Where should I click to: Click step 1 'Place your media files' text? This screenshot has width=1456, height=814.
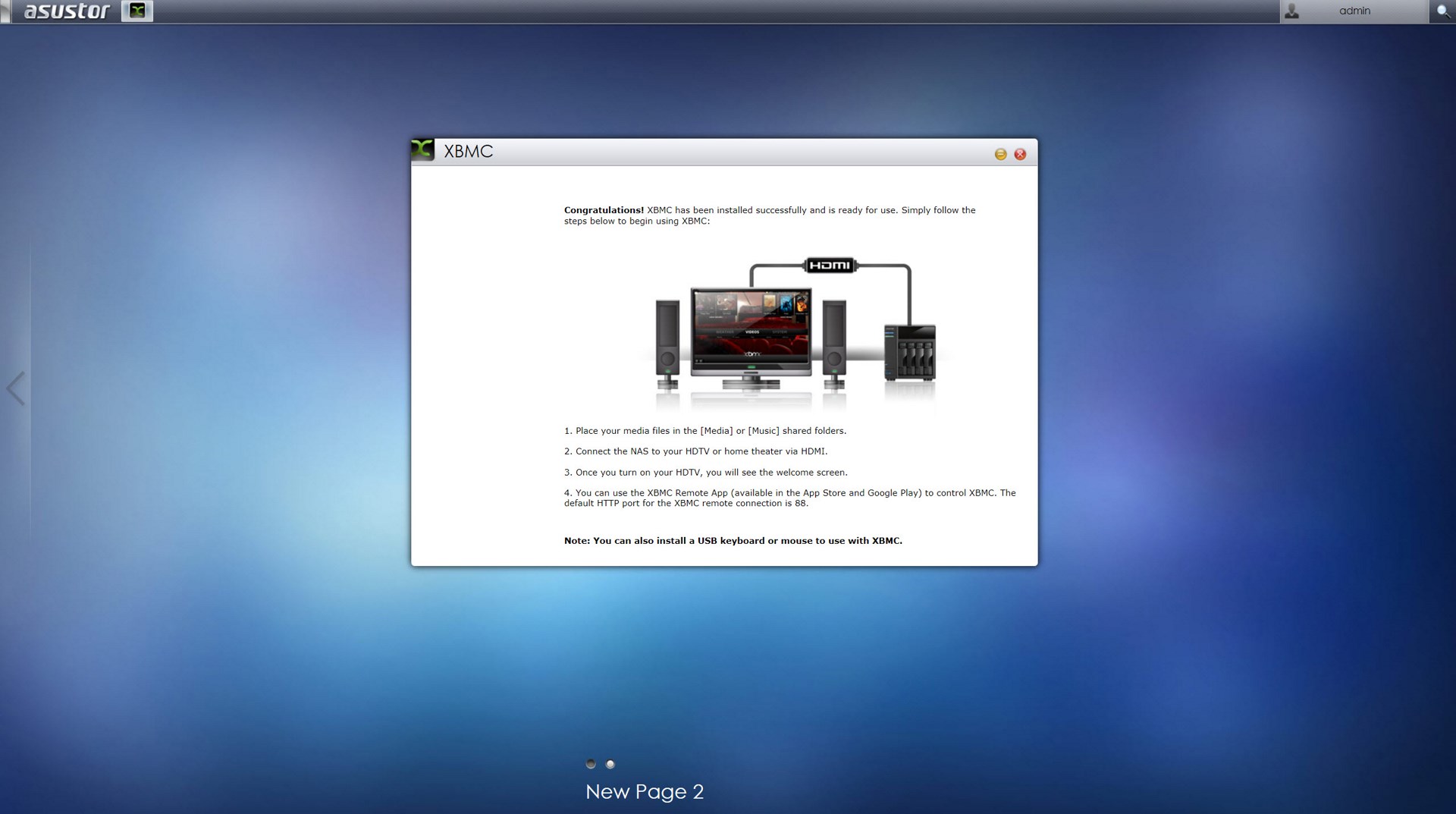coord(705,431)
